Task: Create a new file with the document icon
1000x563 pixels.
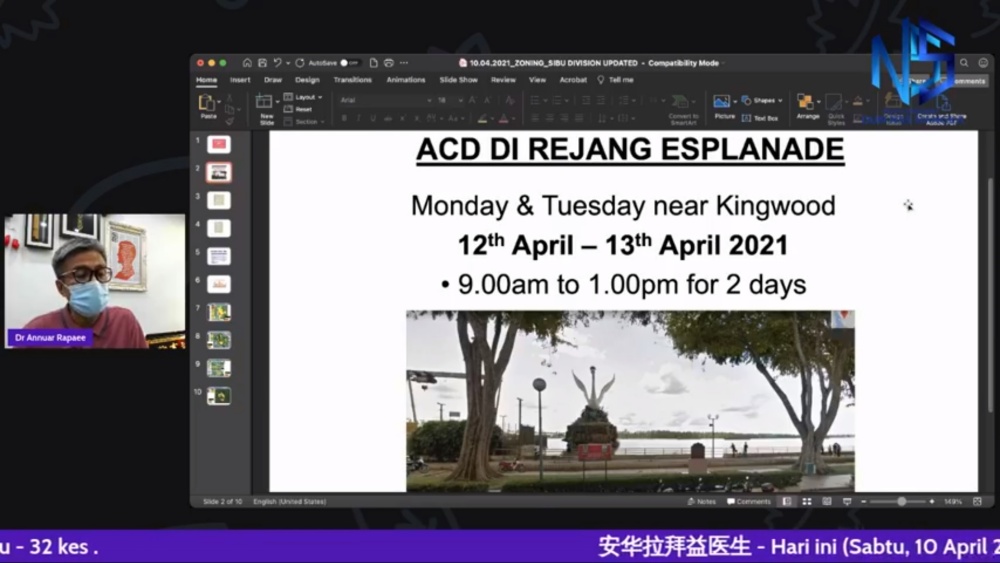Action: pyautogui.click(x=374, y=63)
